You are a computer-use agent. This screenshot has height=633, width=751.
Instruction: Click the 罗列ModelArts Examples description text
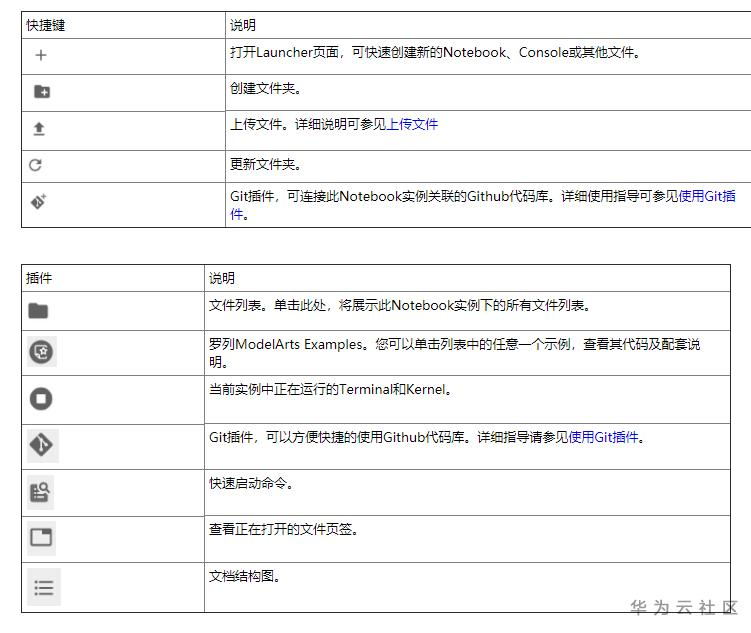(455, 353)
